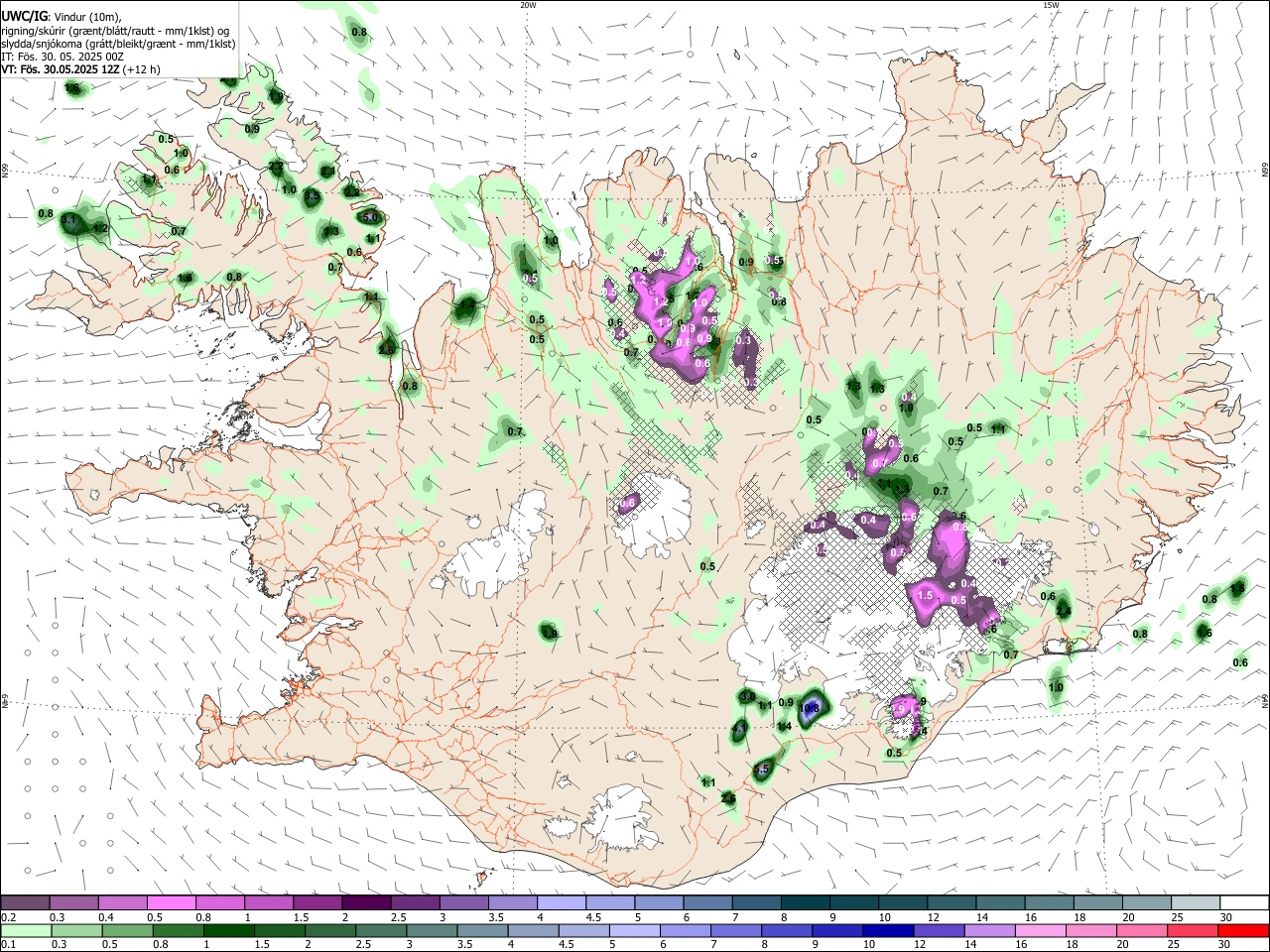
Task: Select pale green rain swatch between 0.1 and 0.3
Action: coord(25,930)
